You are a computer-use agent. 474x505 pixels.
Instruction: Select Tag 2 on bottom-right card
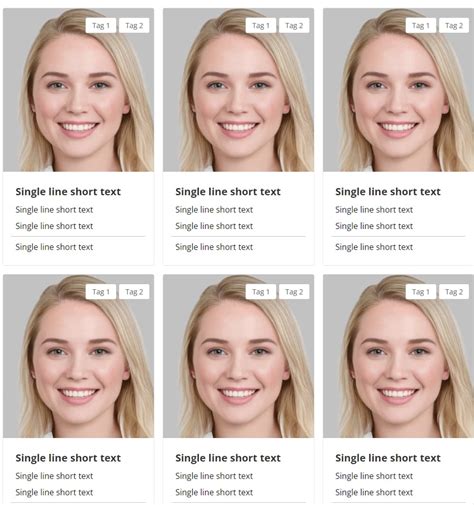tap(454, 292)
